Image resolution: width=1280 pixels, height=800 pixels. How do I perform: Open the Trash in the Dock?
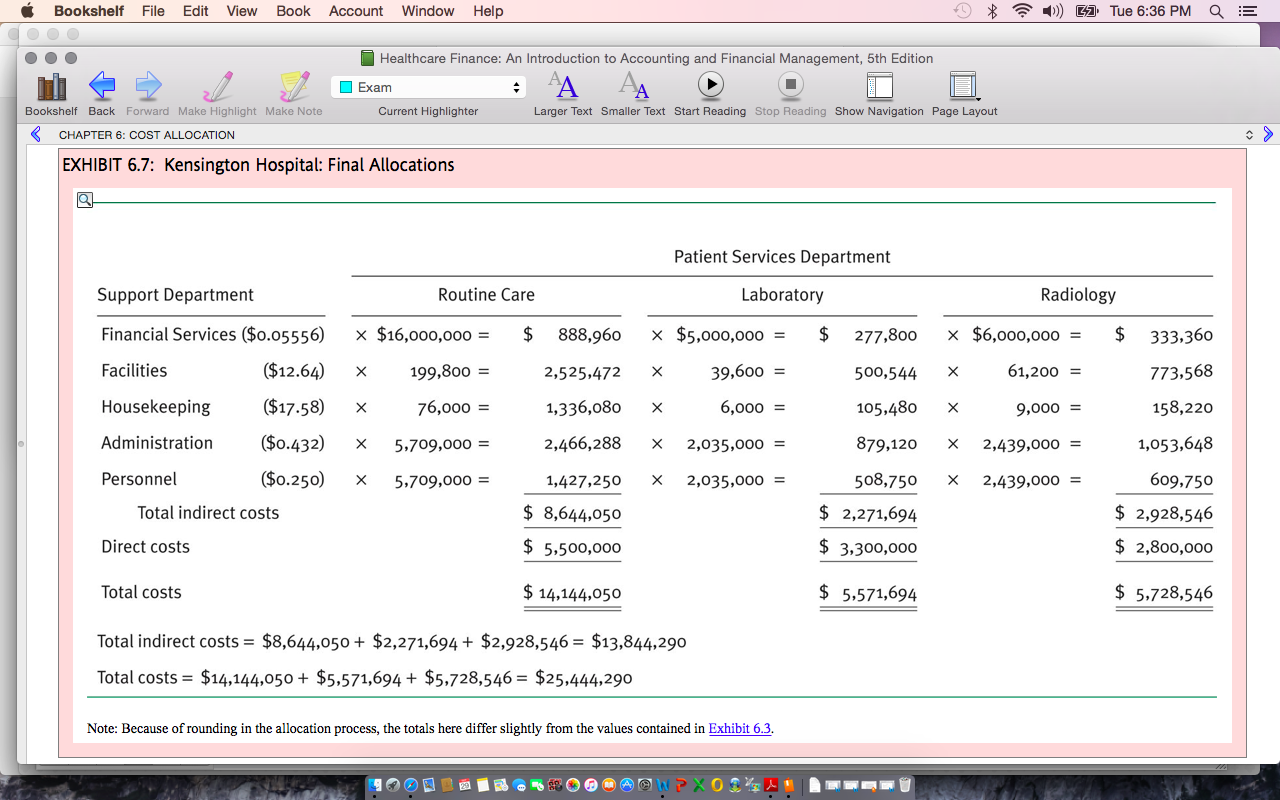[x=905, y=785]
